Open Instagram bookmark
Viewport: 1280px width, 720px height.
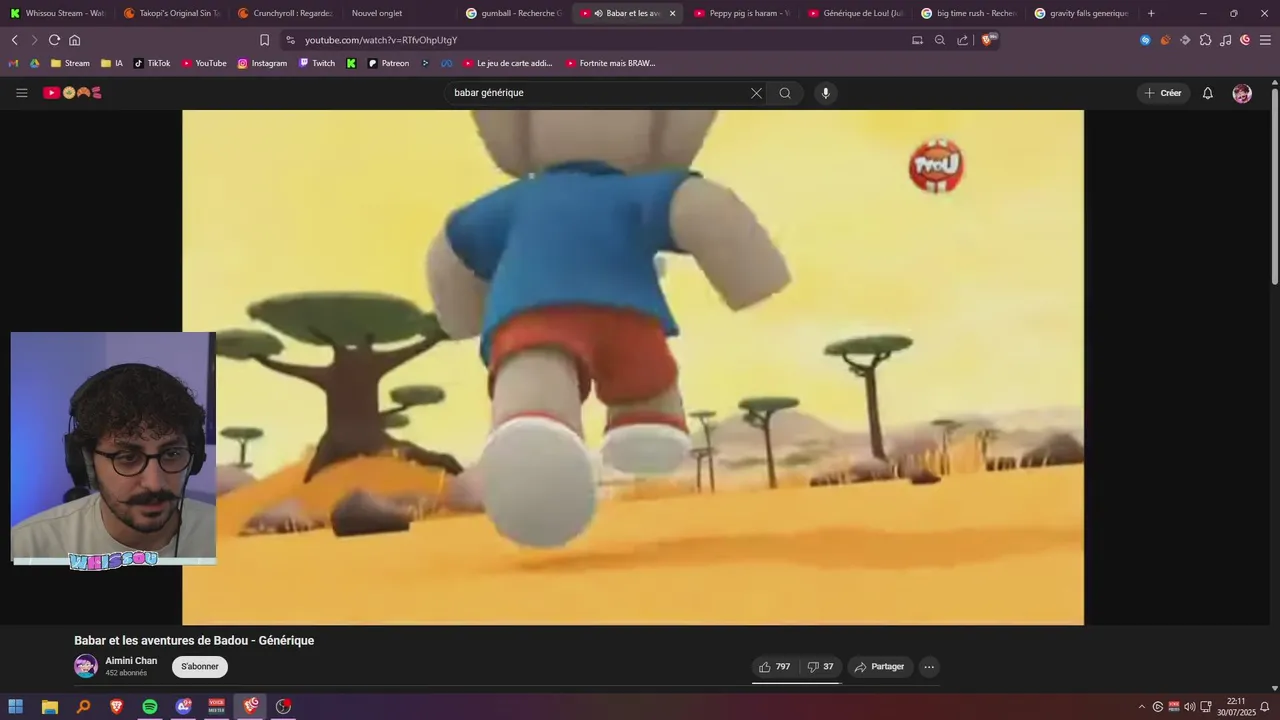pyautogui.click(x=262, y=63)
